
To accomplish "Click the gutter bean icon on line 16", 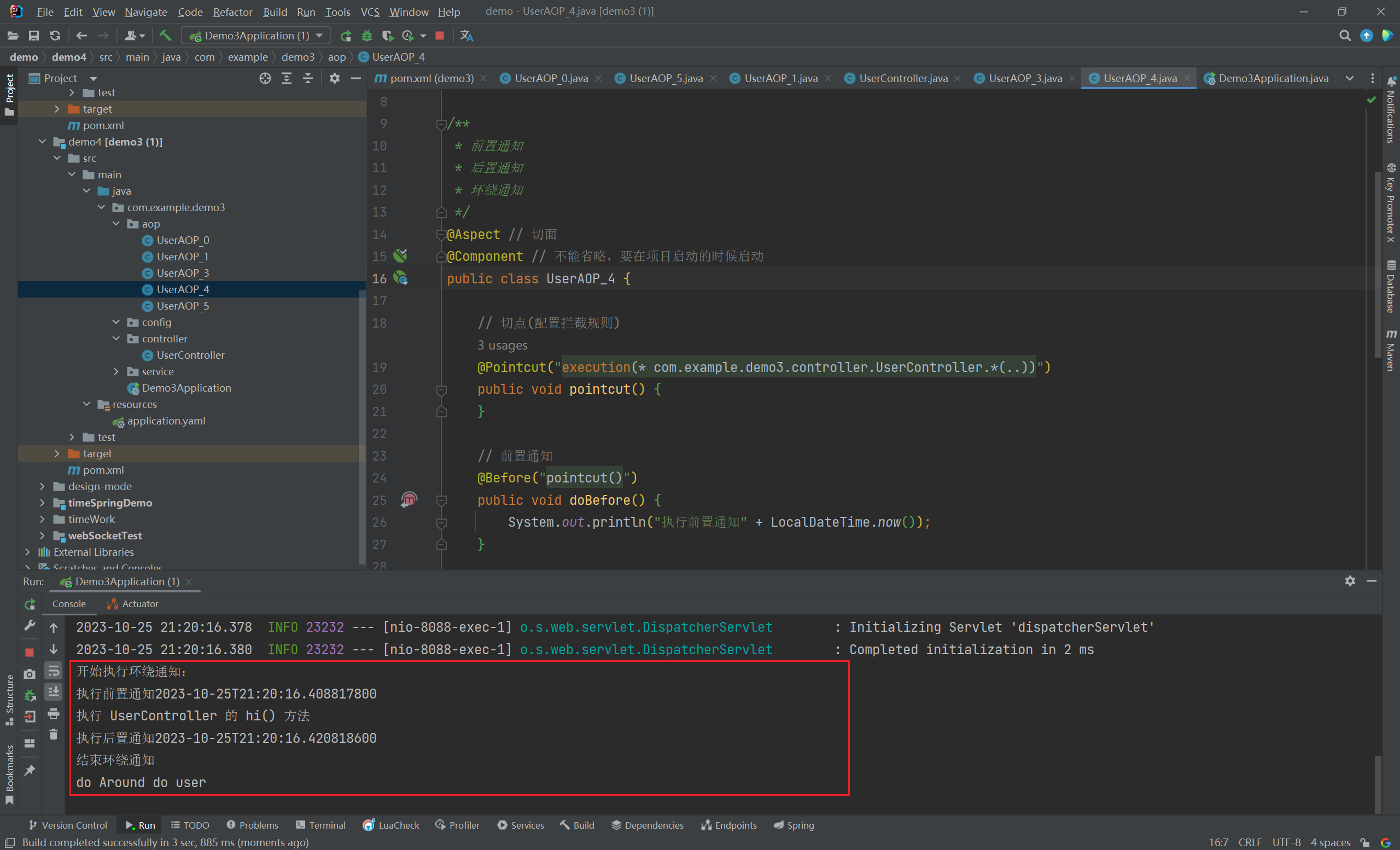I will (400, 278).
